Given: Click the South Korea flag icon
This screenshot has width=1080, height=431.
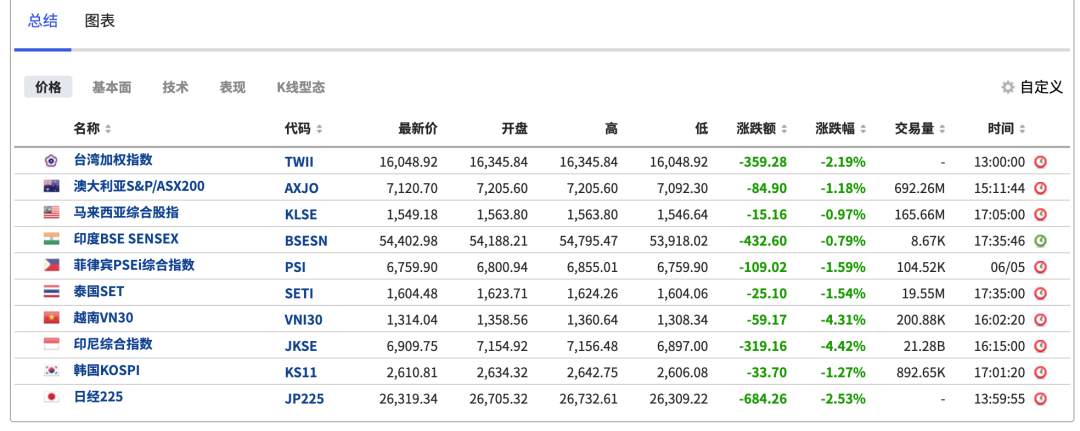Looking at the screenshot, I should [51, 372].
